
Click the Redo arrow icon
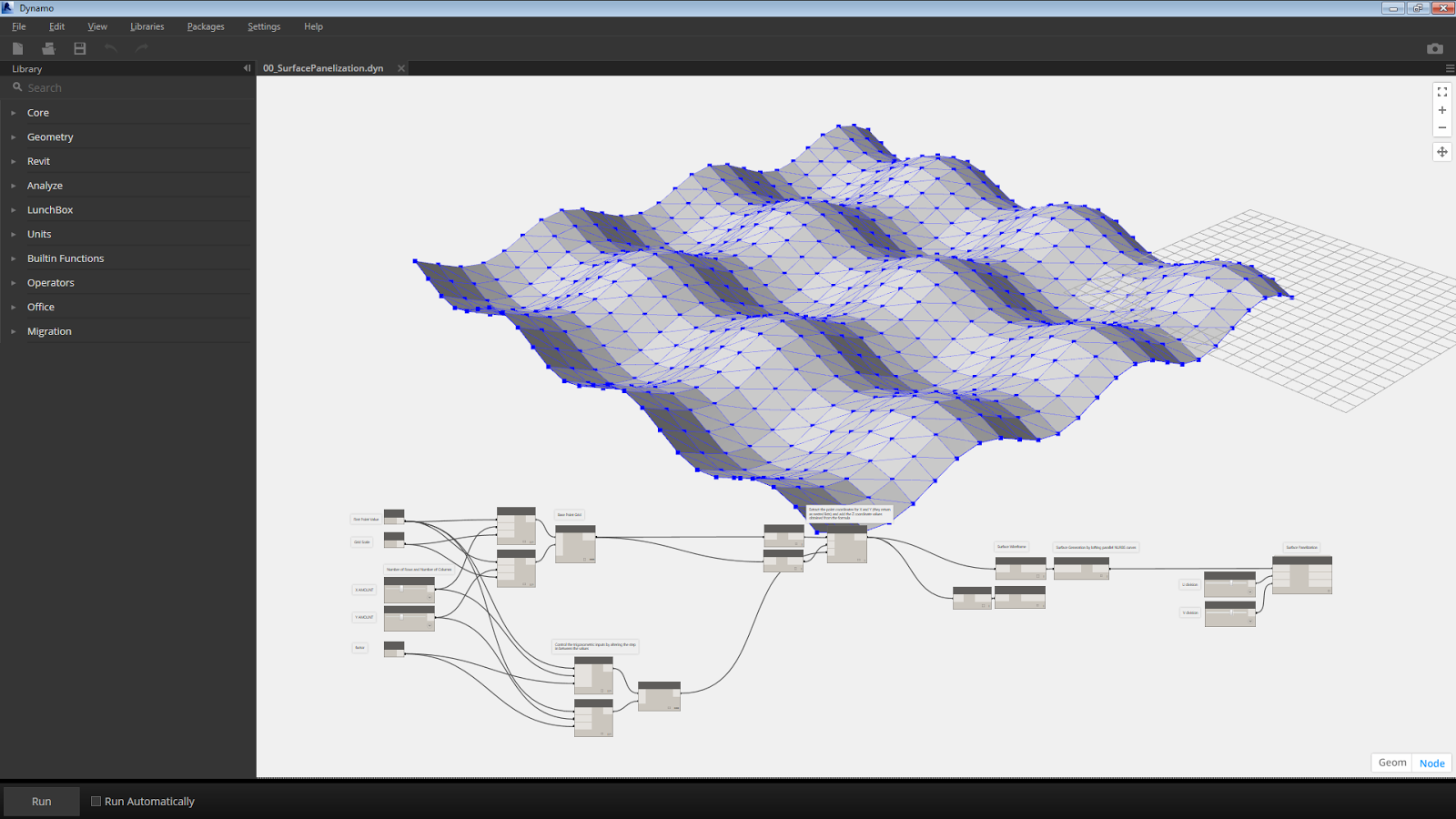click(x=142, y=48)
